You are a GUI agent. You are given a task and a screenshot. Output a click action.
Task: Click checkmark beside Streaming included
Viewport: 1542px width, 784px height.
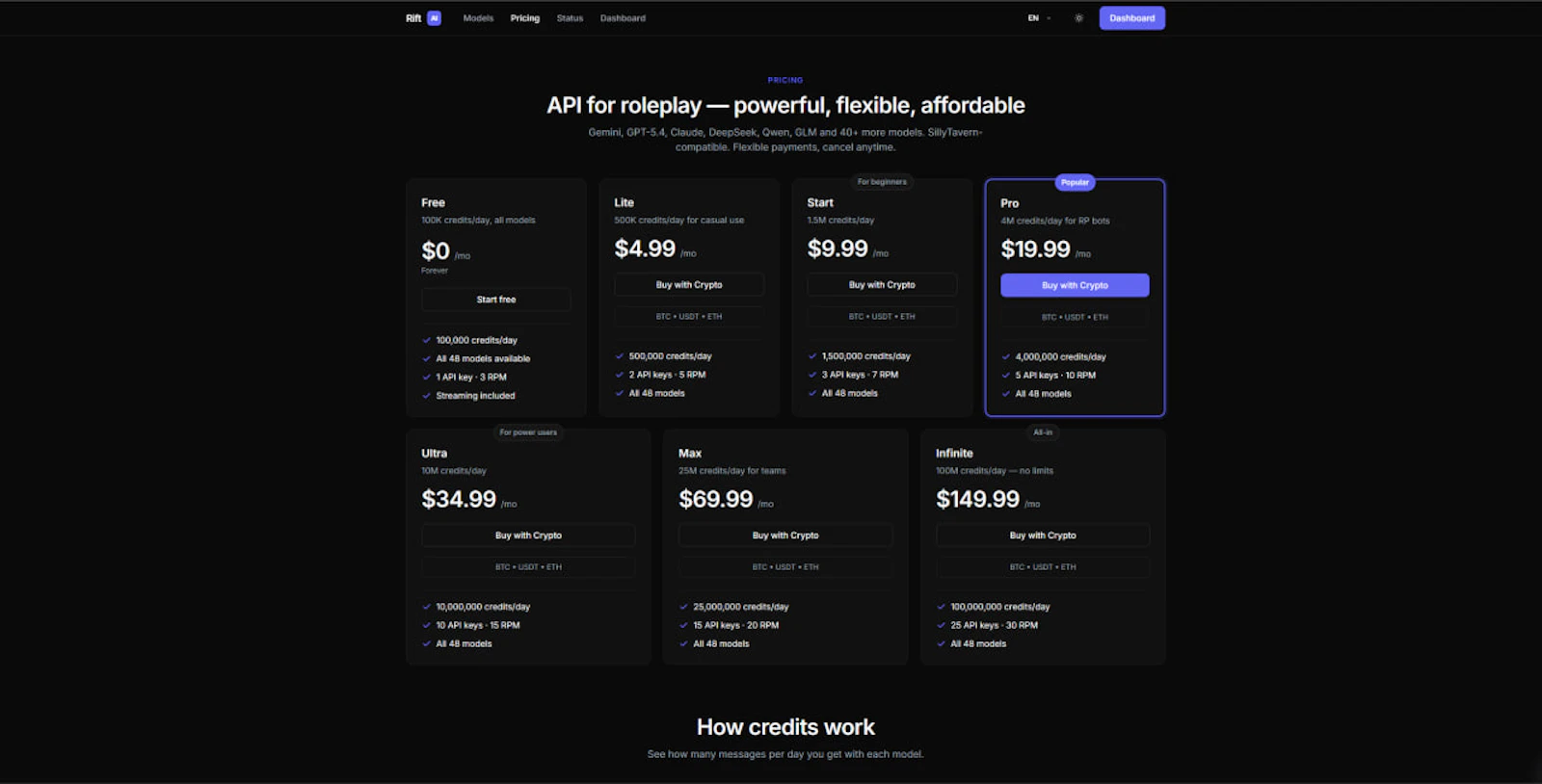[x=426, y=396]
